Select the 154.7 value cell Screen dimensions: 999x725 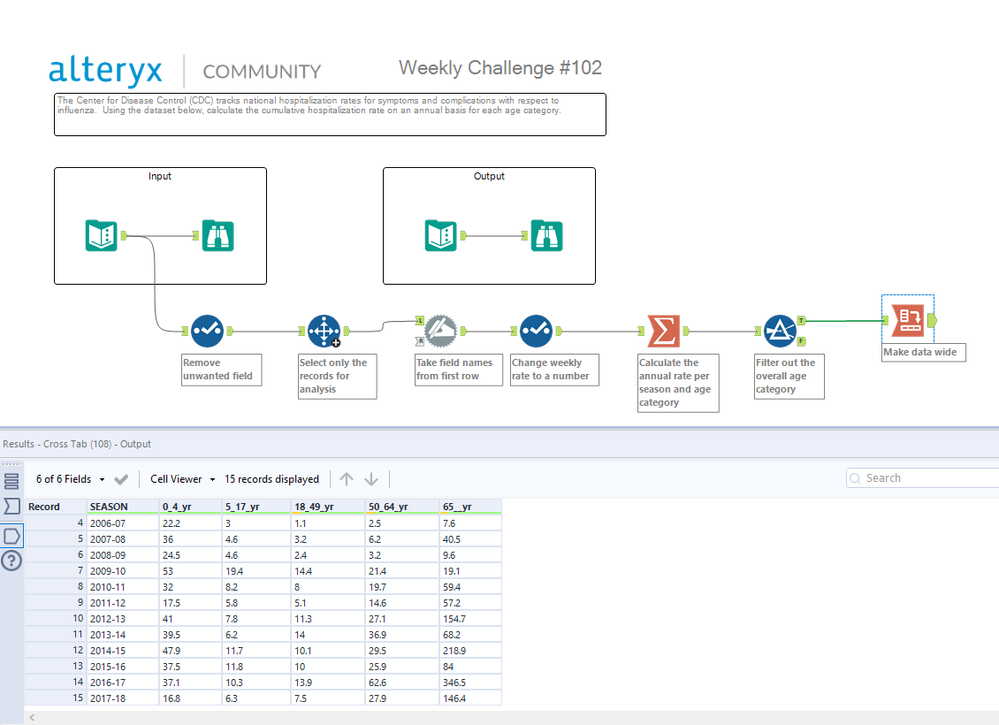pyautogui.click(x=471, y=619)
